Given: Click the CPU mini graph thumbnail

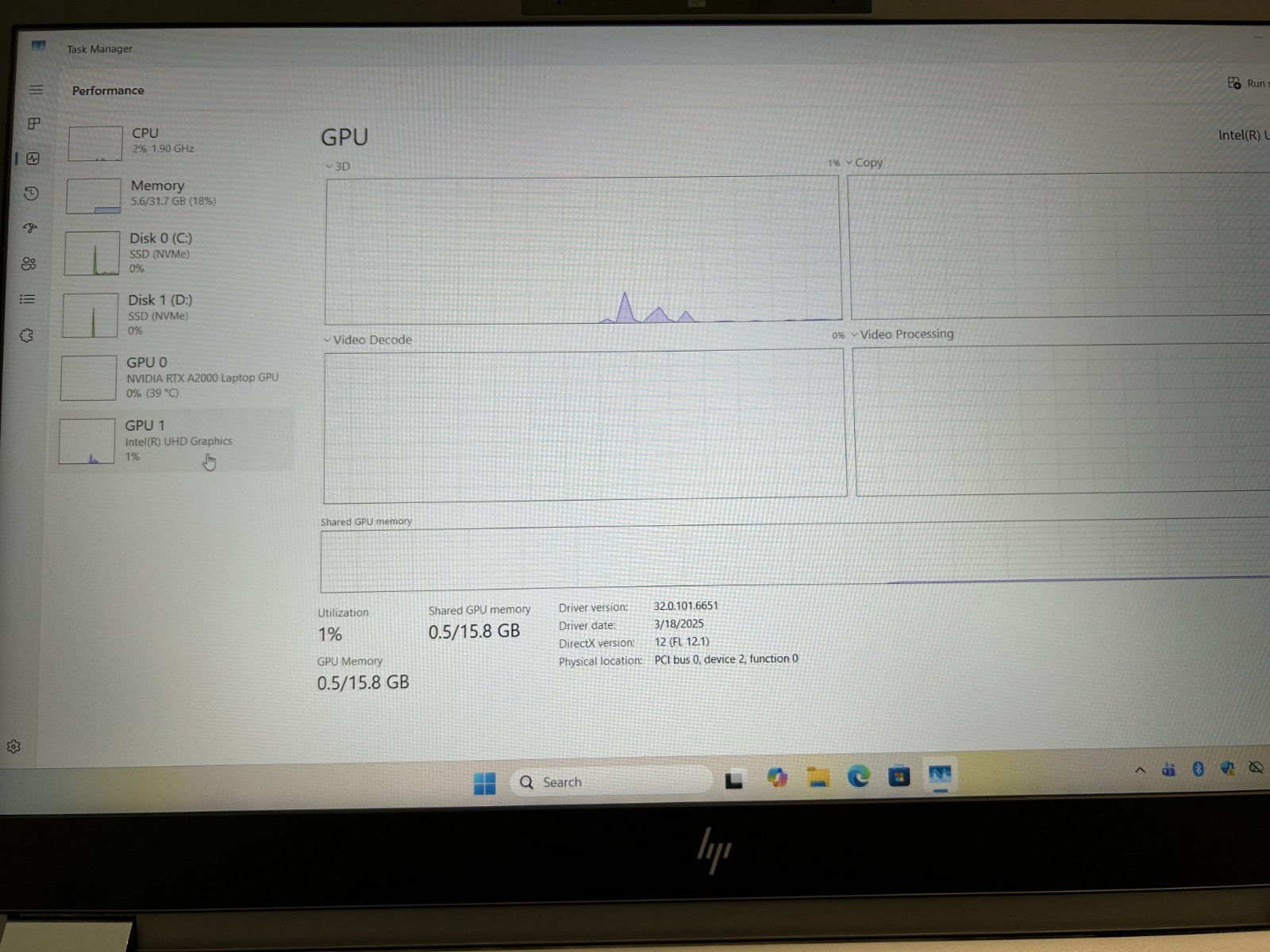Looking at the screenshot, I should (x=95, y=144).
